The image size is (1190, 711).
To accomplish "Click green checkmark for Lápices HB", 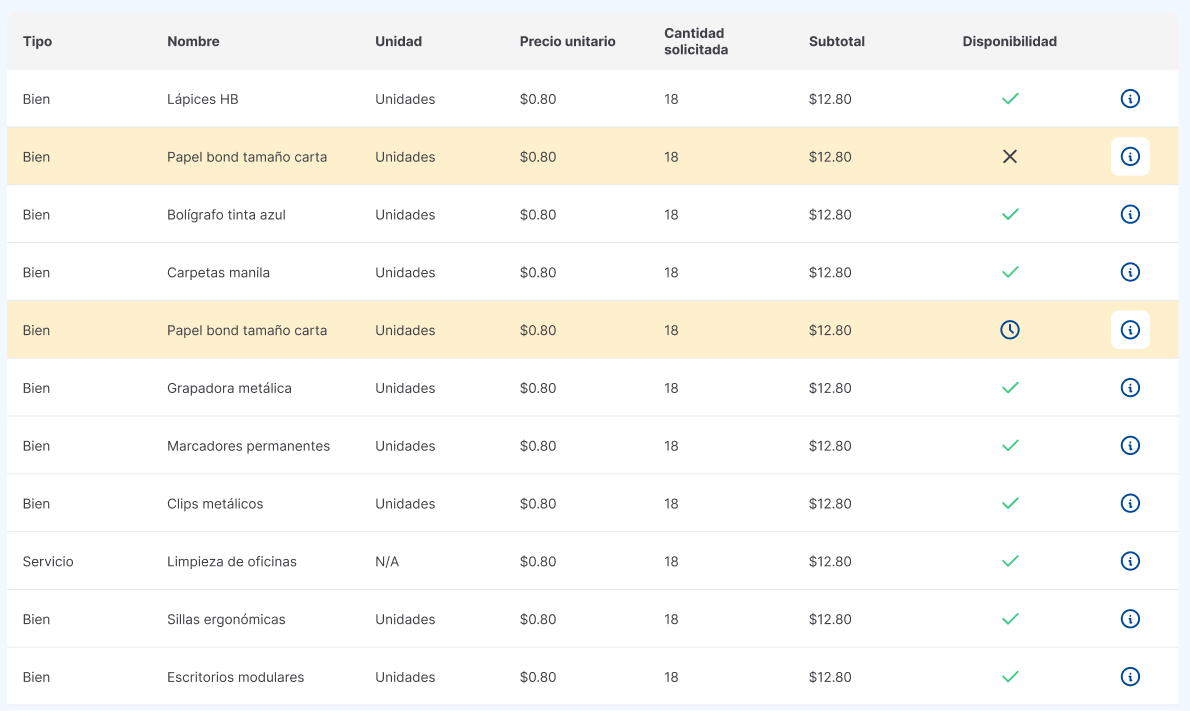I will coord(1010,99).
